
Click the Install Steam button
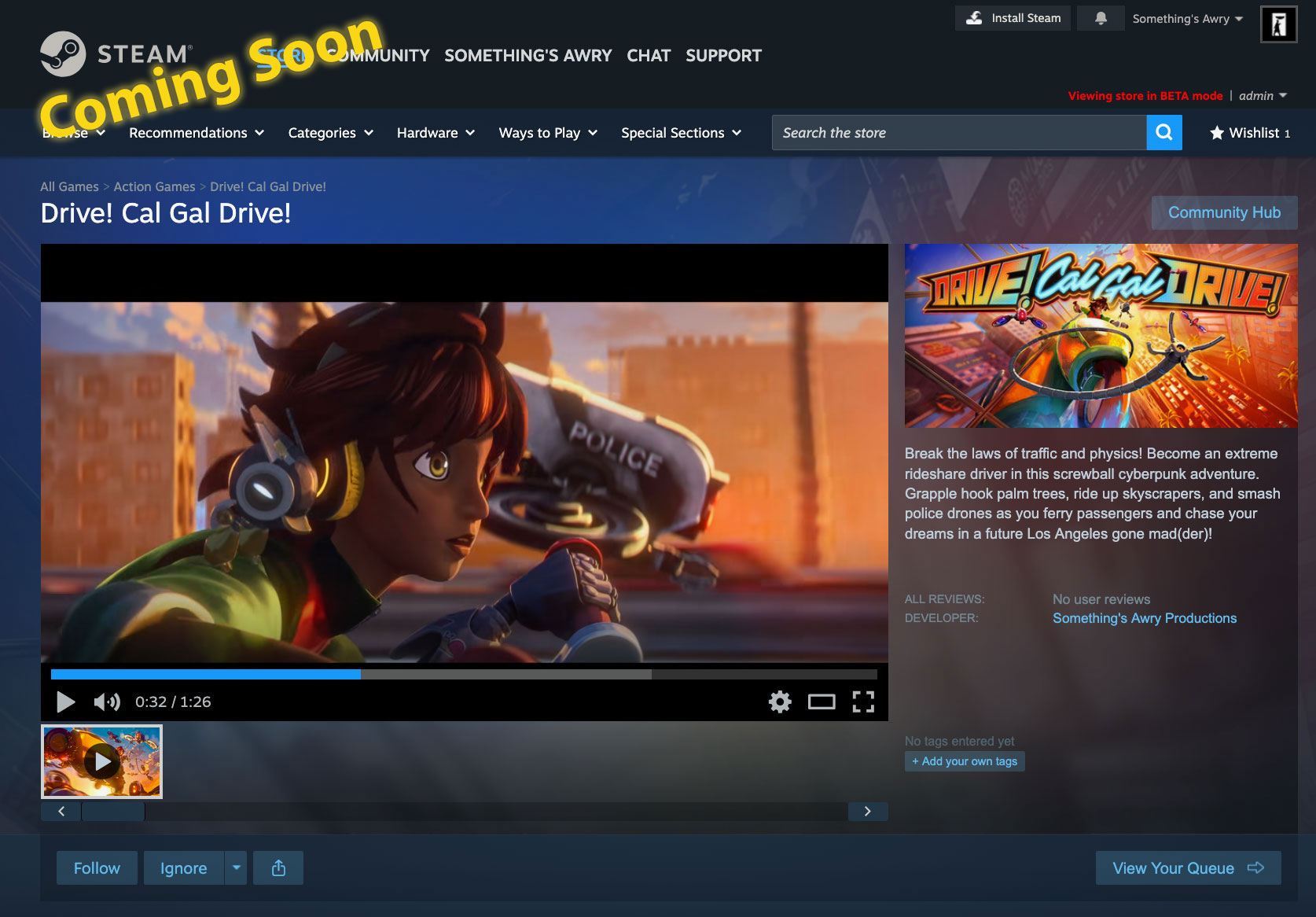pos(1013,18)
